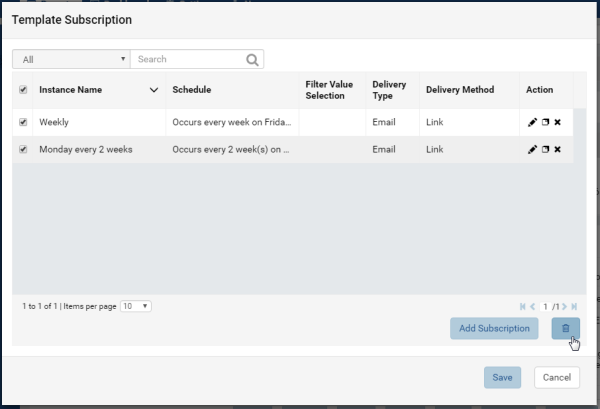Toggle the select-all header checkbox
Screen dimensions: 600x409
tap(23, 90)
